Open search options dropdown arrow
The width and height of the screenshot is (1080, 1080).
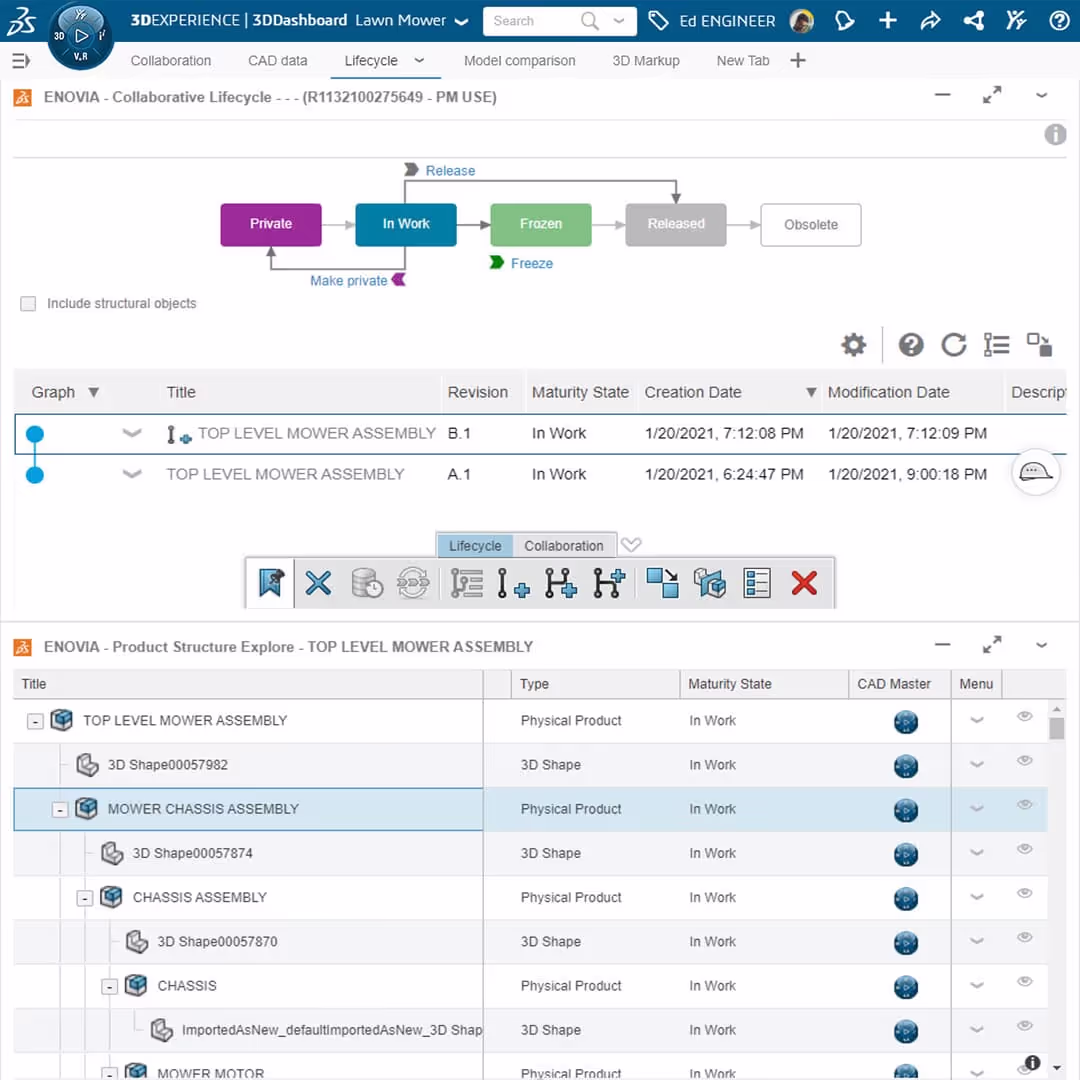coord(619,21)
